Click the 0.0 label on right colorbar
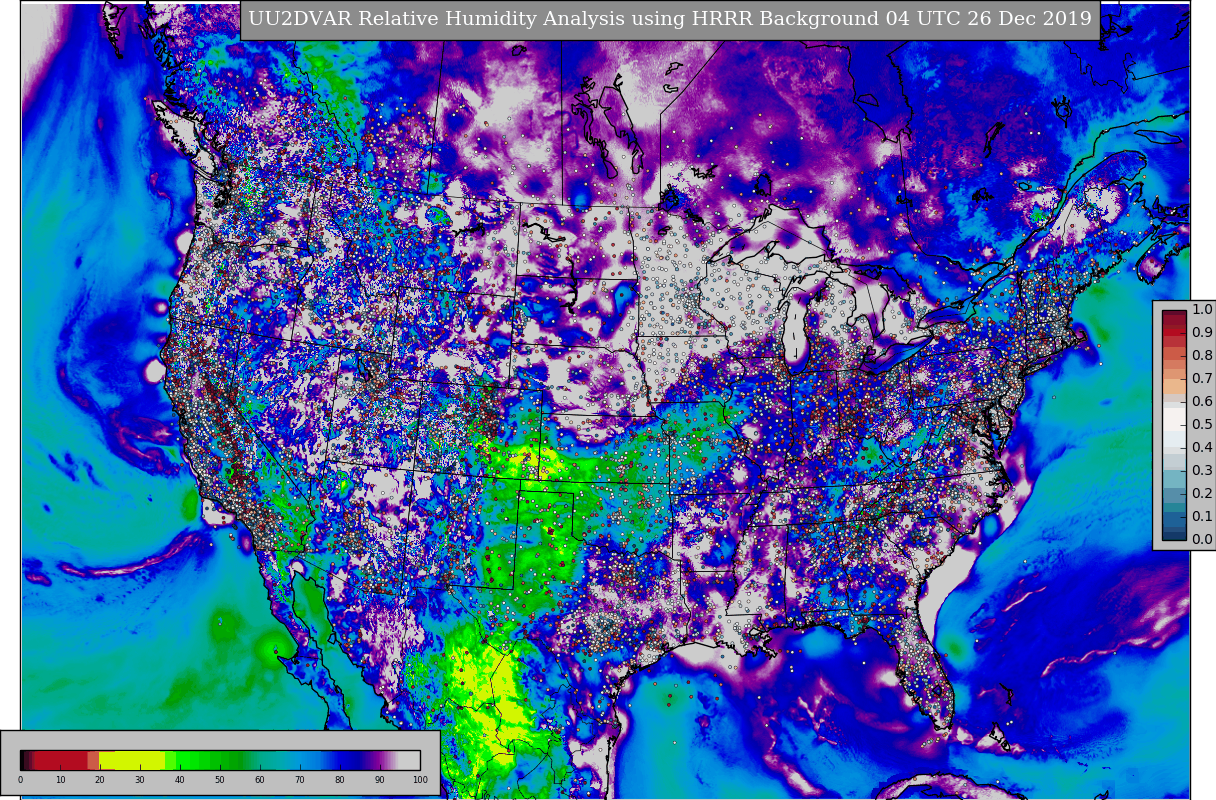This screenshot has height=800, width=1216. (x=1202, y=540)
